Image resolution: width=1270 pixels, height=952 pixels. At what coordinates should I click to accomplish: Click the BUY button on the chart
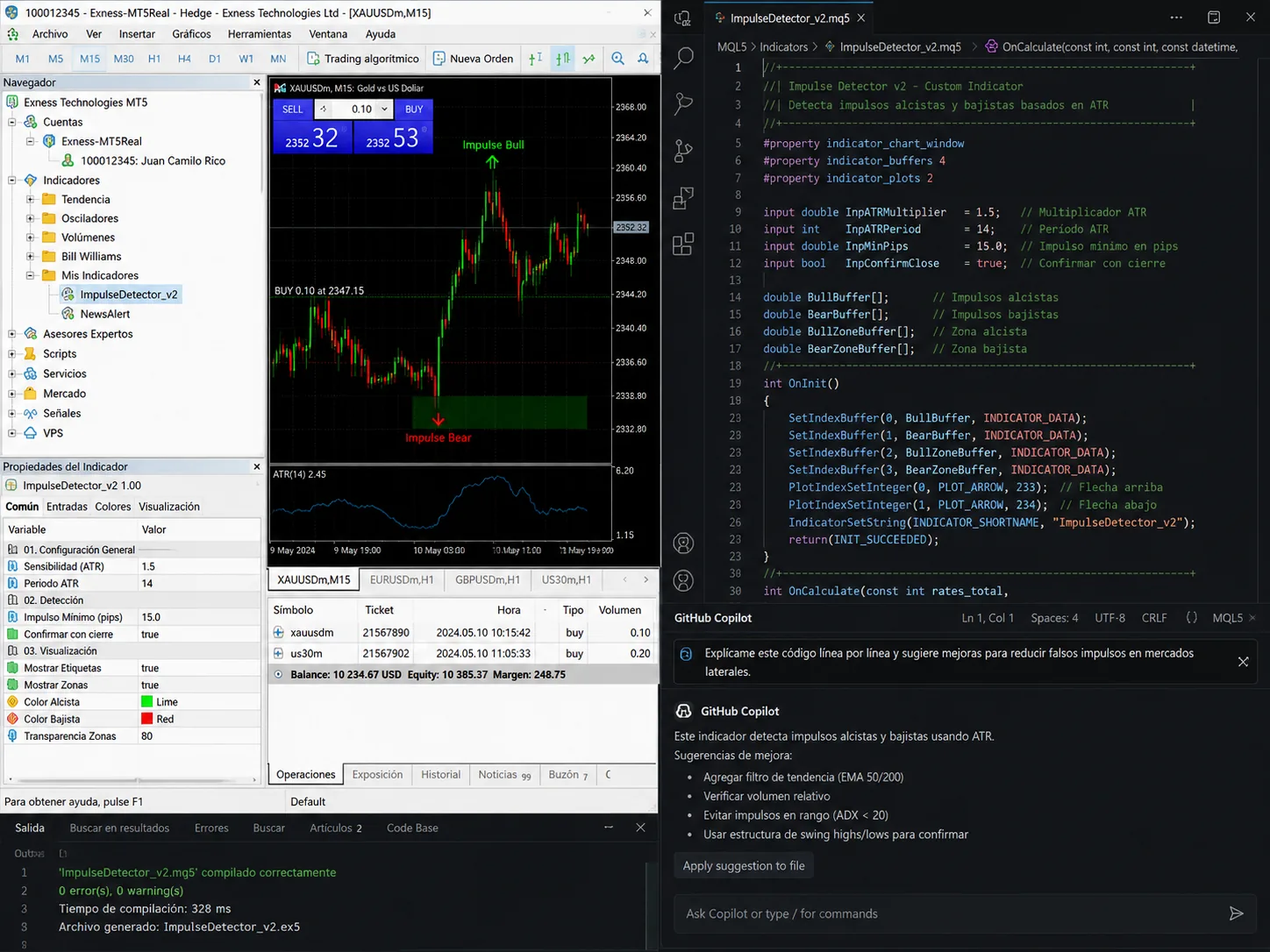pyautogui.click(x=414, y=110)
